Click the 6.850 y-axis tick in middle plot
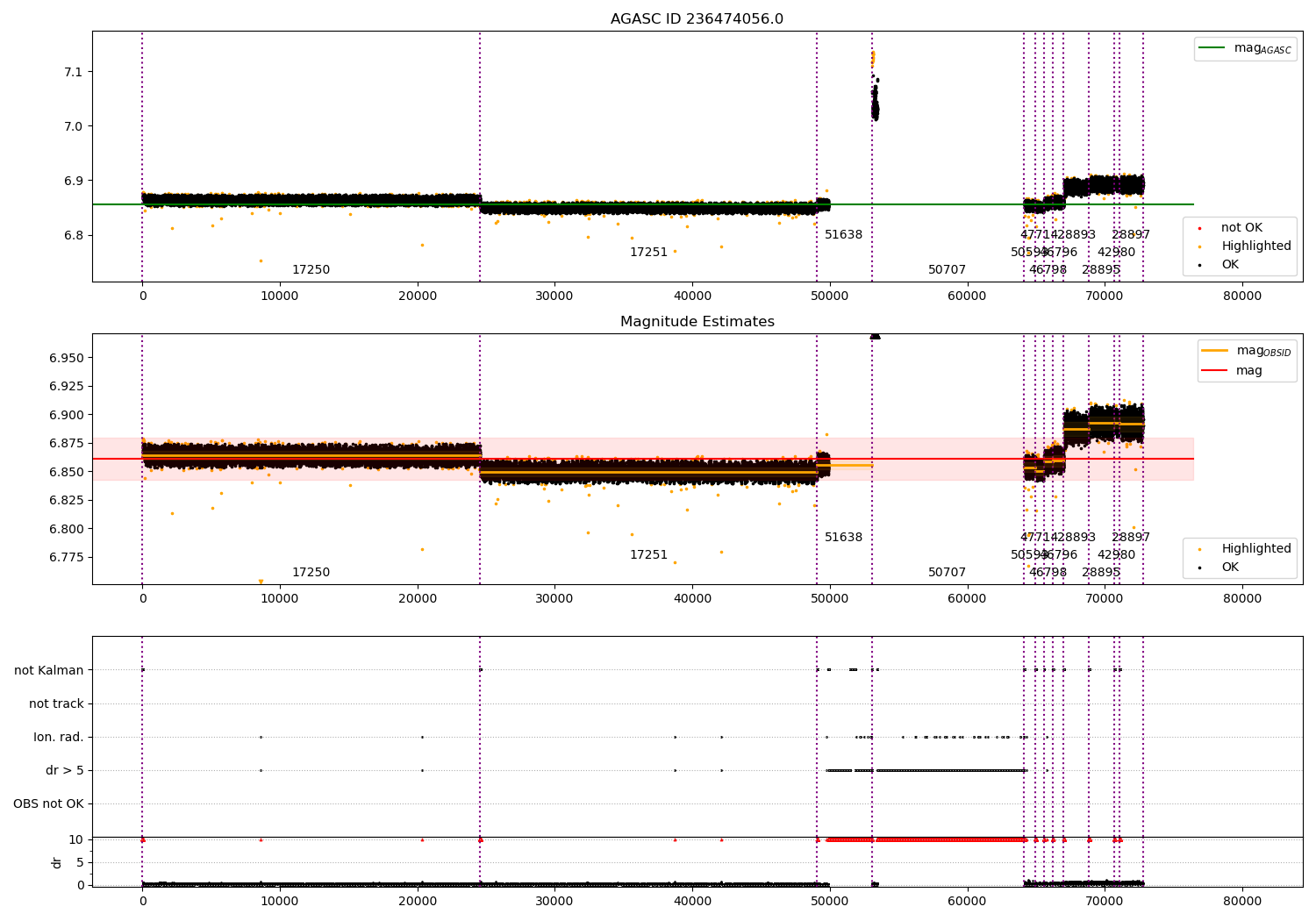 click(67, 472)
